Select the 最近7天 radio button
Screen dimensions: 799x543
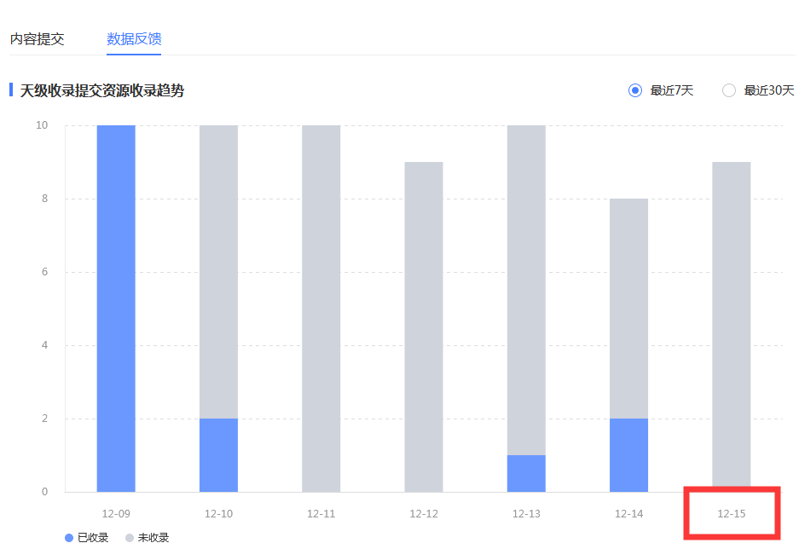[x=635, y=91]
